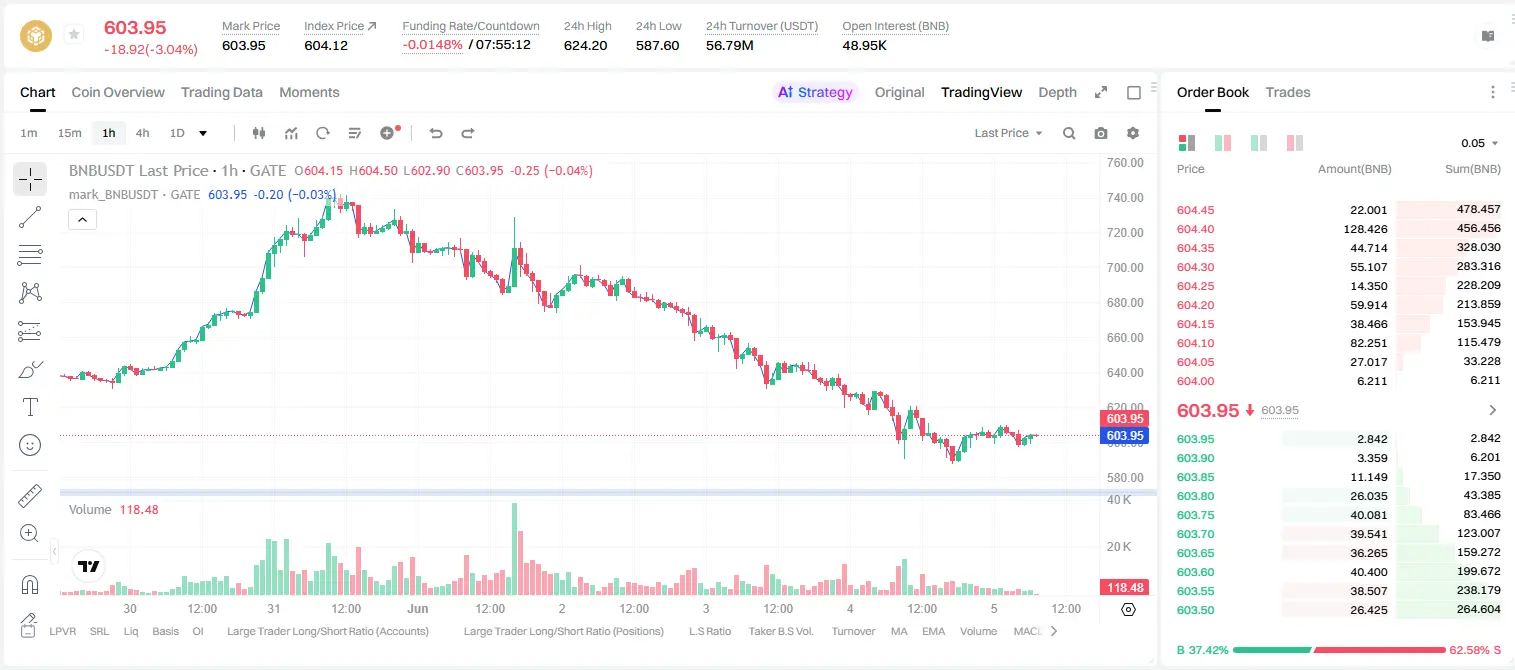Open the 0.05 price grouping dropdown
Screen dimensions: 1515x670
point(1480,143)
